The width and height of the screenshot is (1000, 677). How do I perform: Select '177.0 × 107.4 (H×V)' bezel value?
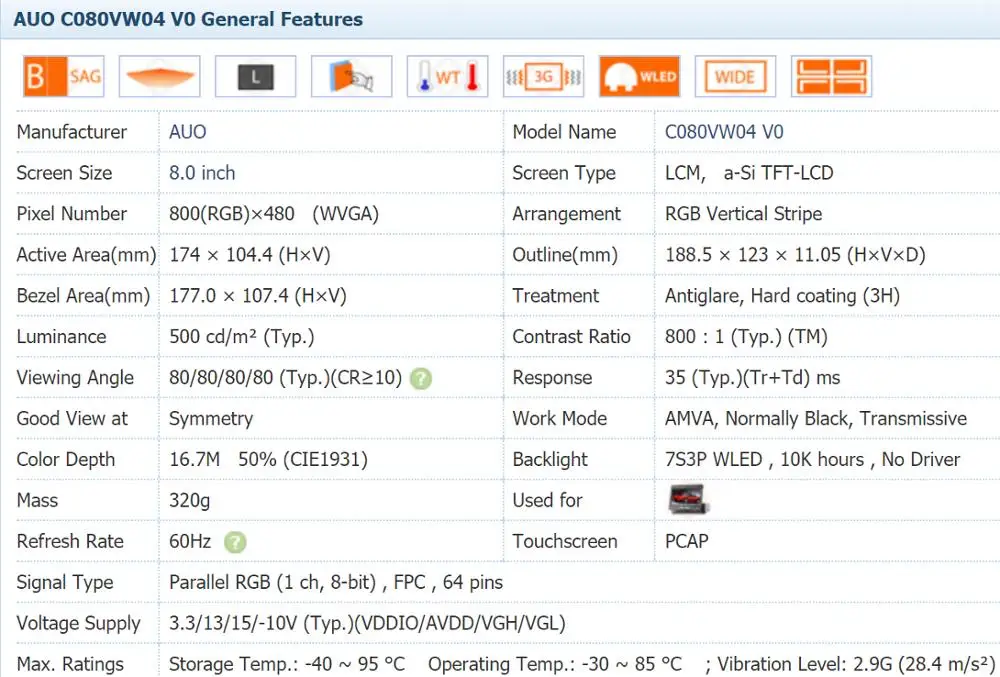tap(258, 295)
